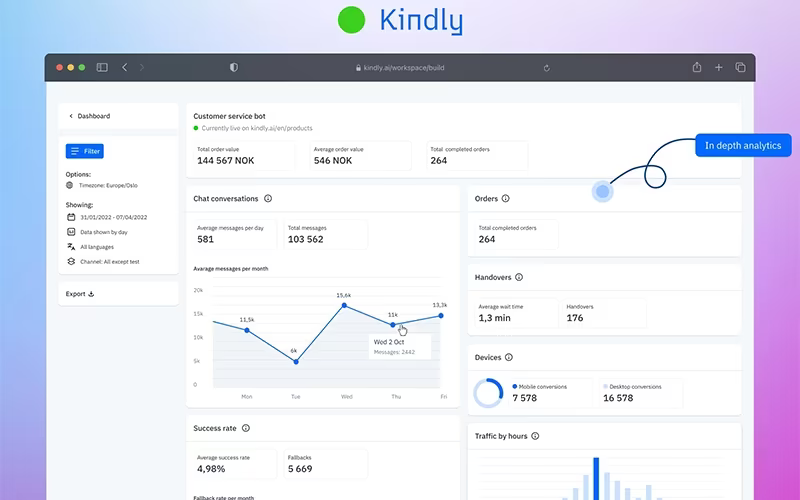800x500 pixels.
Task: Click Desktop conversions 16 578 value
Action: tap(618, 398)
